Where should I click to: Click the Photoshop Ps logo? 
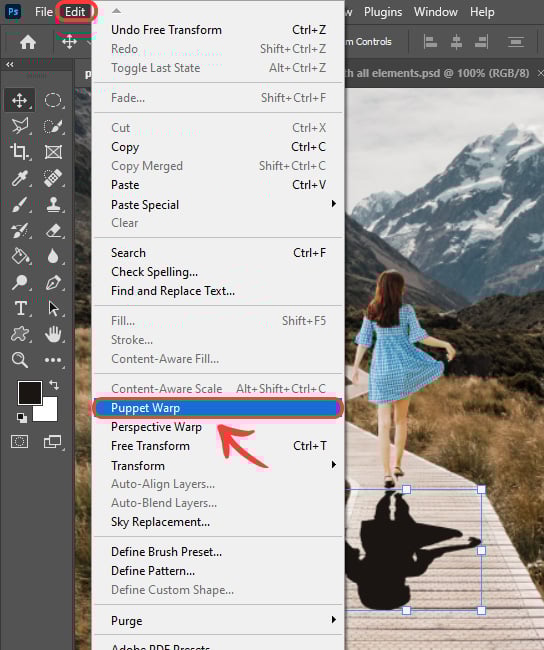click(13, 12)
